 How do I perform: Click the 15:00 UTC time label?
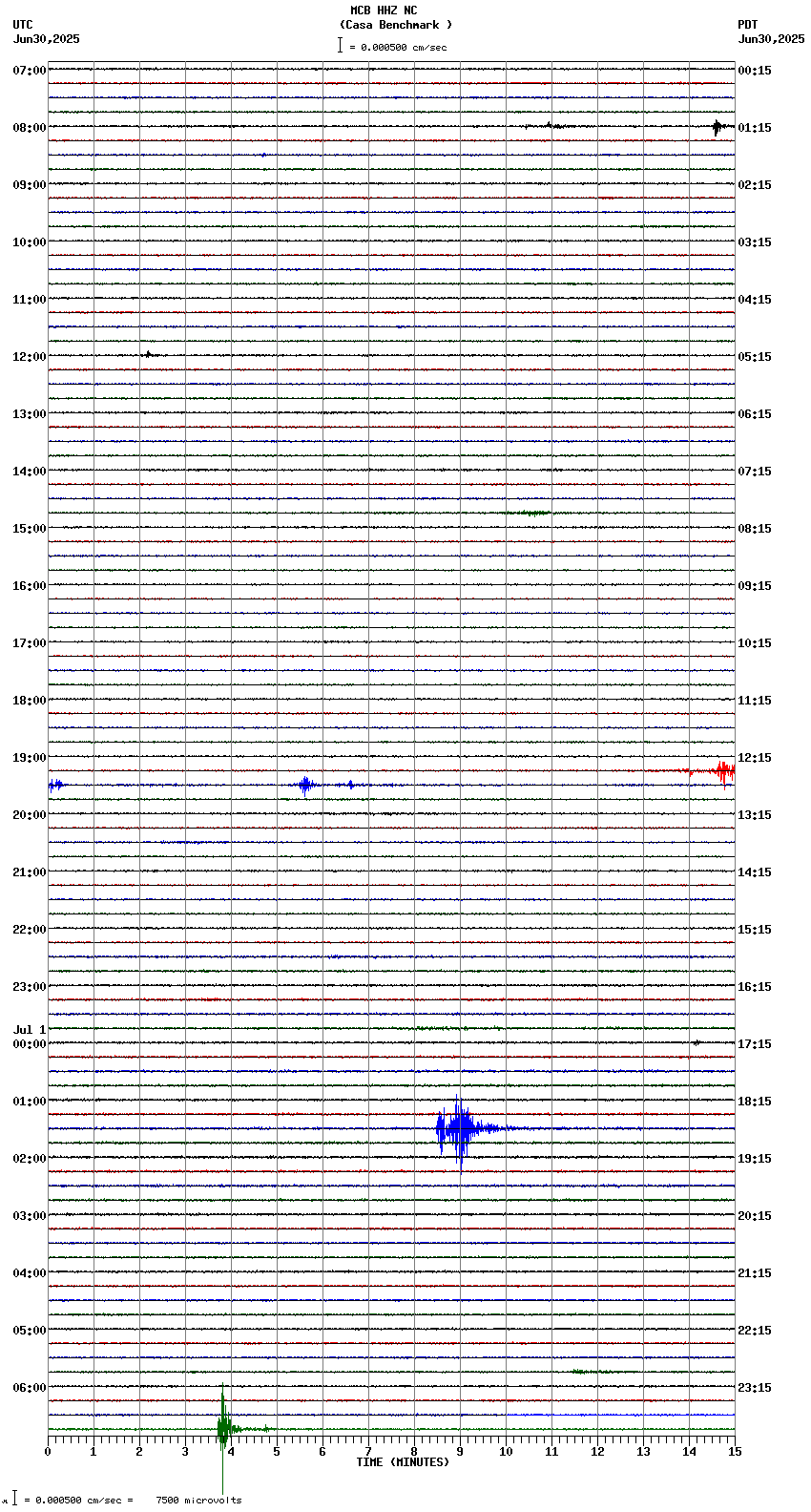click(x=30, y=529)
